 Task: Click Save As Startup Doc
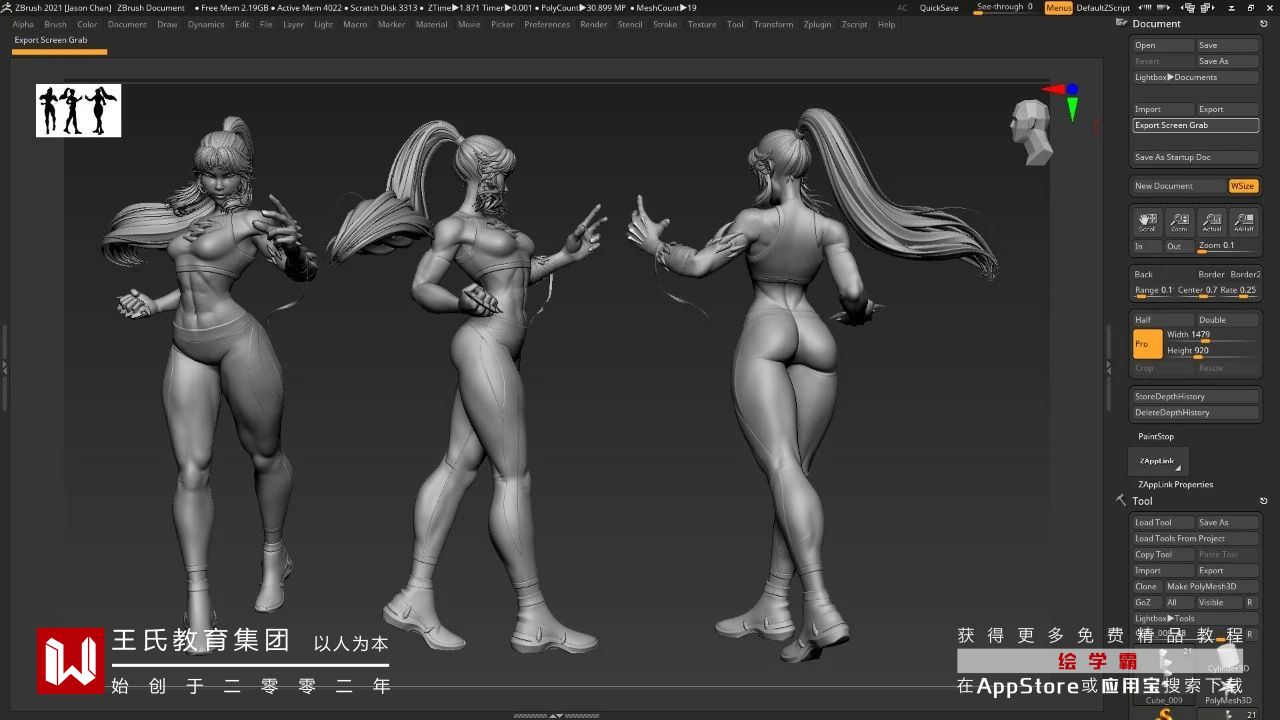tap(1195, 157)
